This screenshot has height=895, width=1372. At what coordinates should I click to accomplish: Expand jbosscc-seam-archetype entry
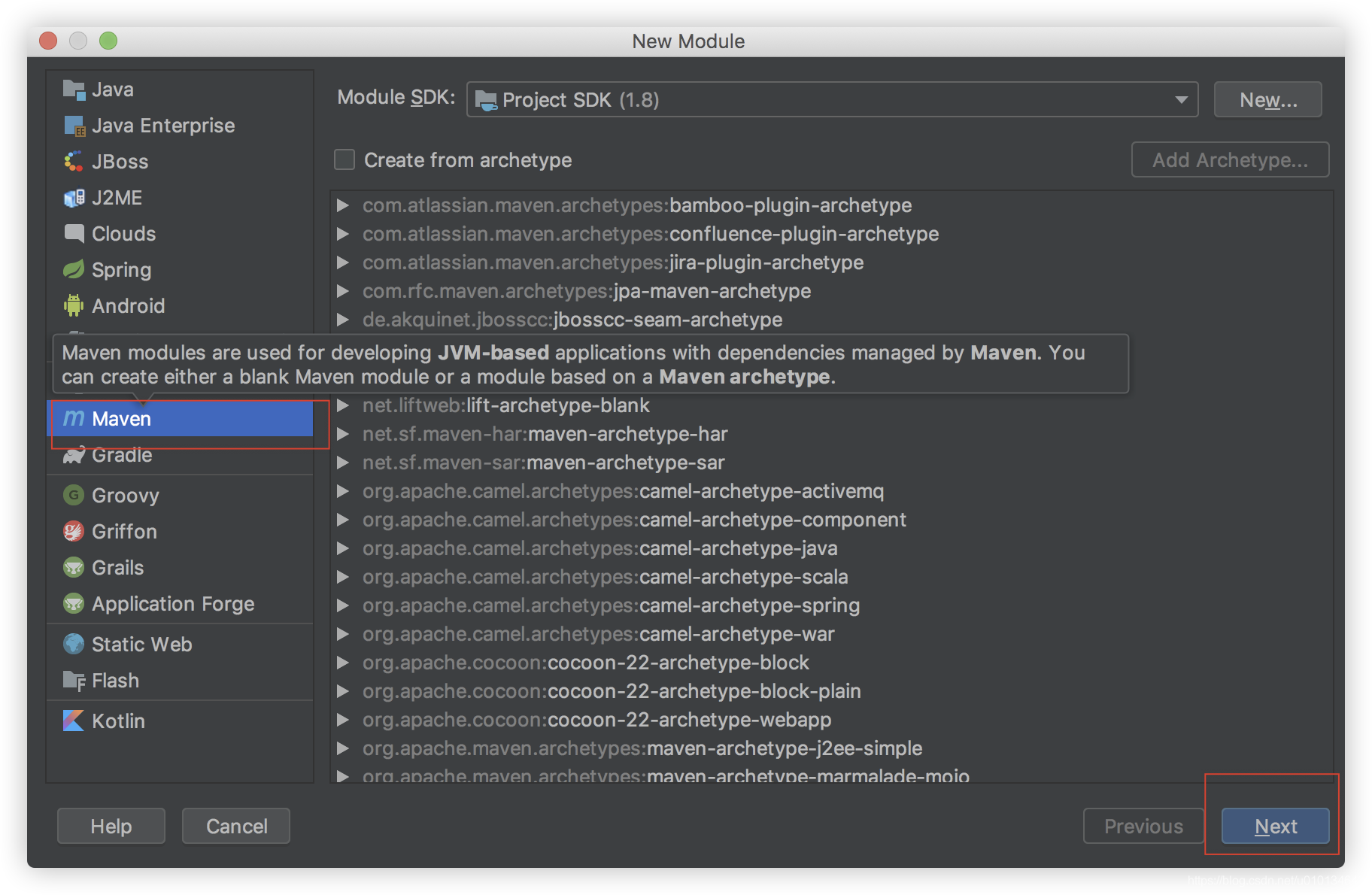click(x=343, y=320)
